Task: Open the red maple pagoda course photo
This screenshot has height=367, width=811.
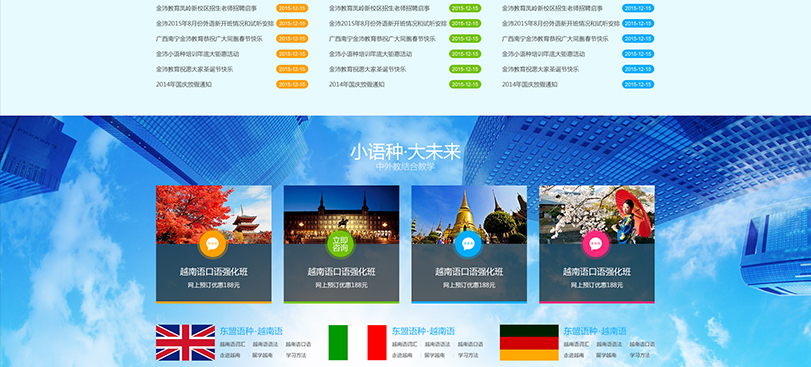Action: click(214, 215)
